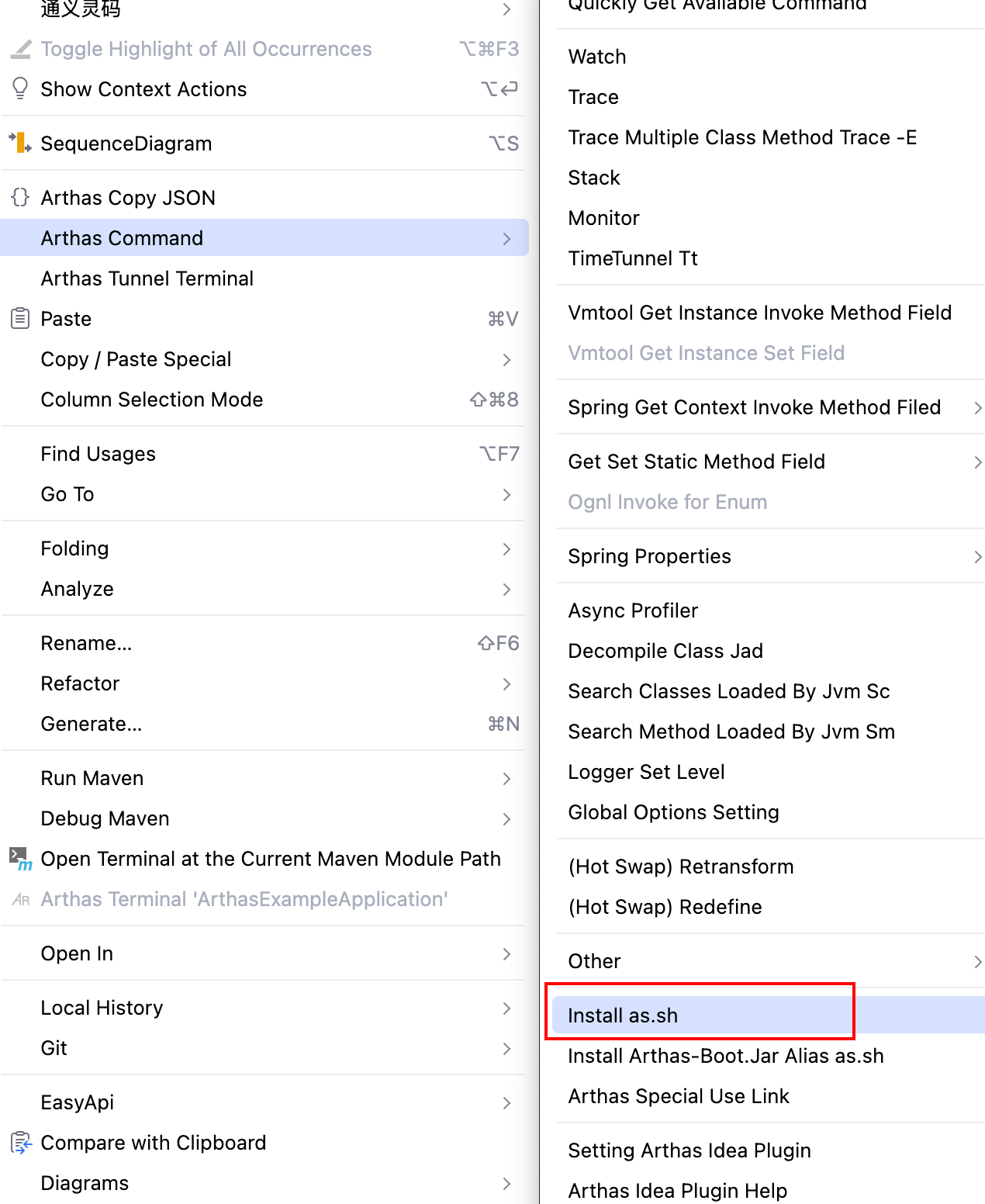Viewport: 985px width, 1204px height.
Task: Select Column Selection Mode
Action: (152, 400)
